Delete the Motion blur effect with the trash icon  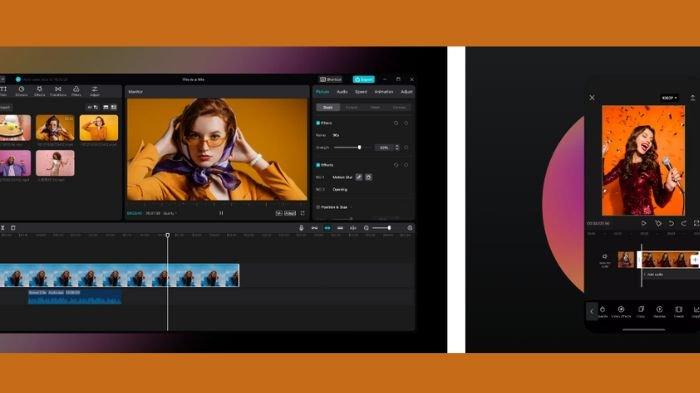368,177
